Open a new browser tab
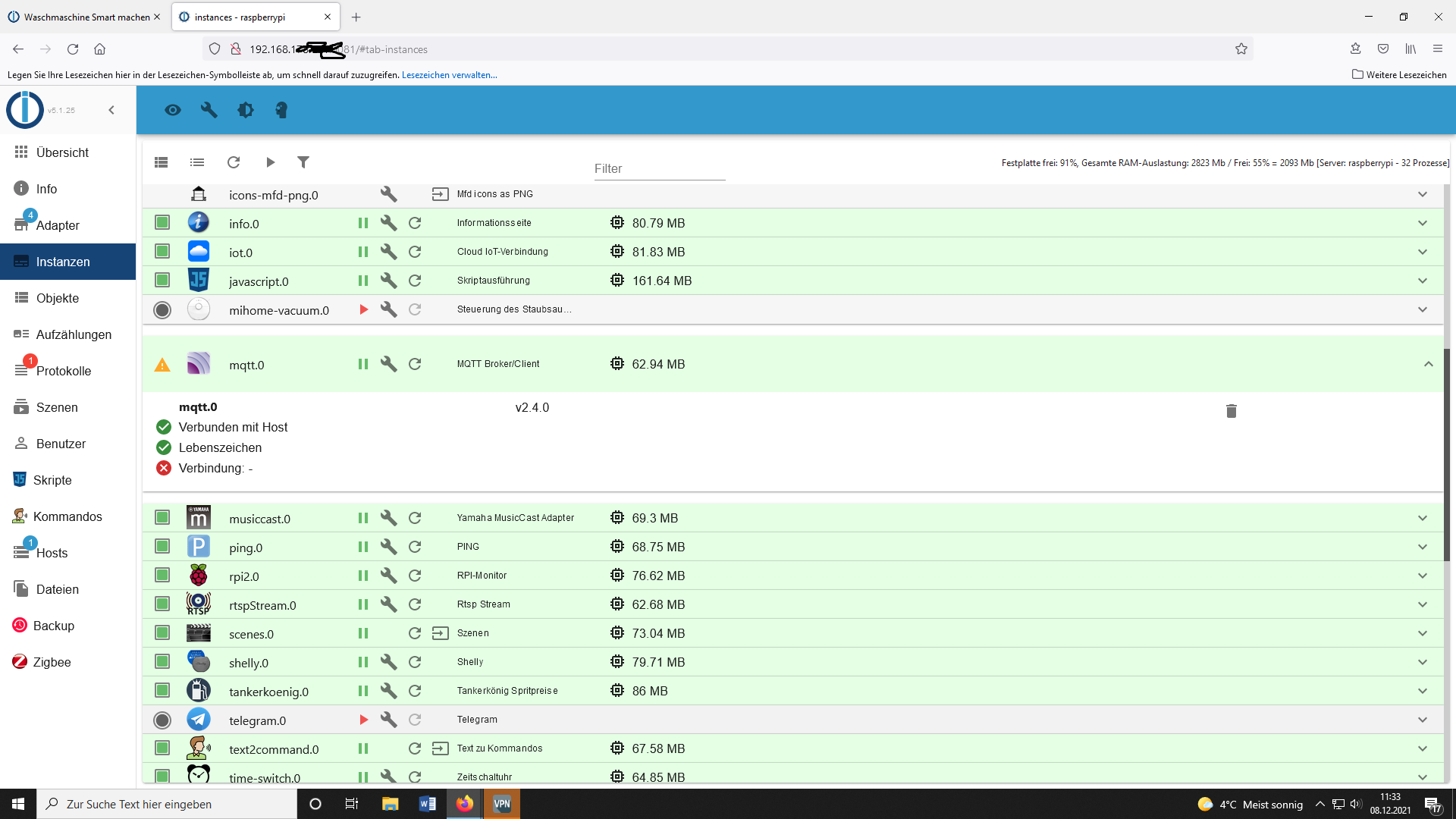This screenshot has width=1456, height=819. click(356, 17)
